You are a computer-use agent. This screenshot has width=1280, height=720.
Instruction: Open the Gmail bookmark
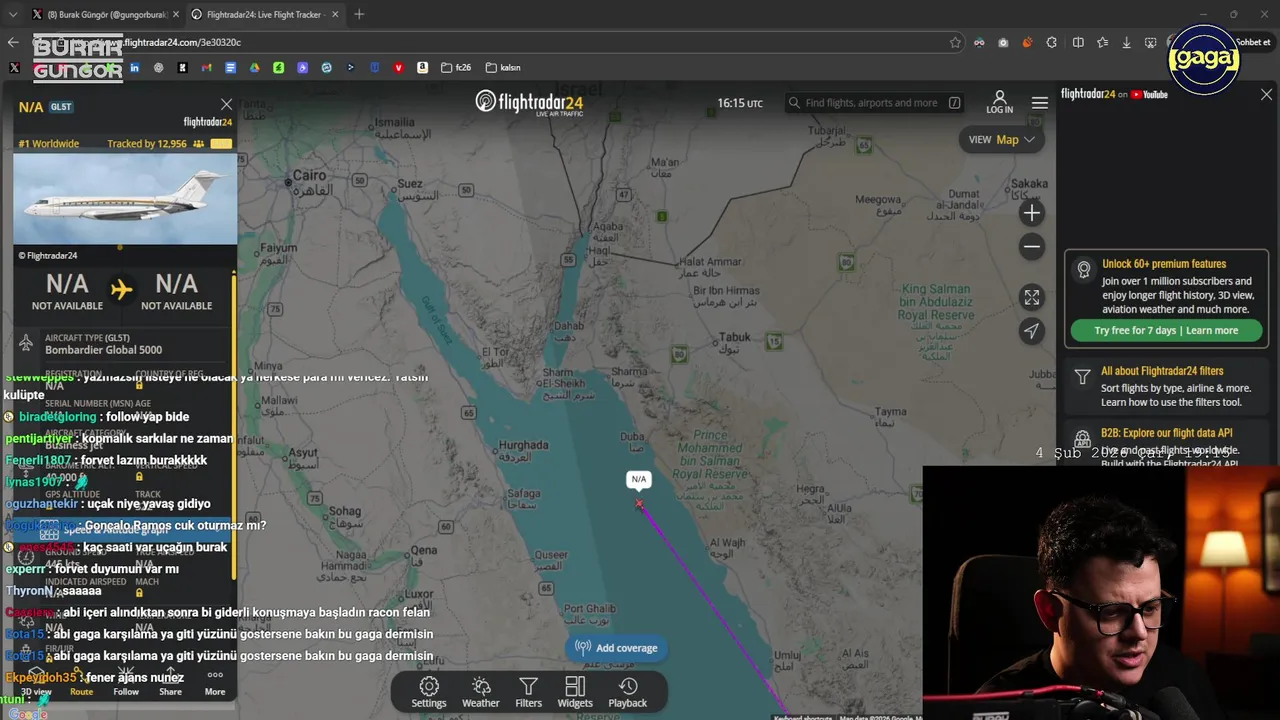[x=206, y=68]
